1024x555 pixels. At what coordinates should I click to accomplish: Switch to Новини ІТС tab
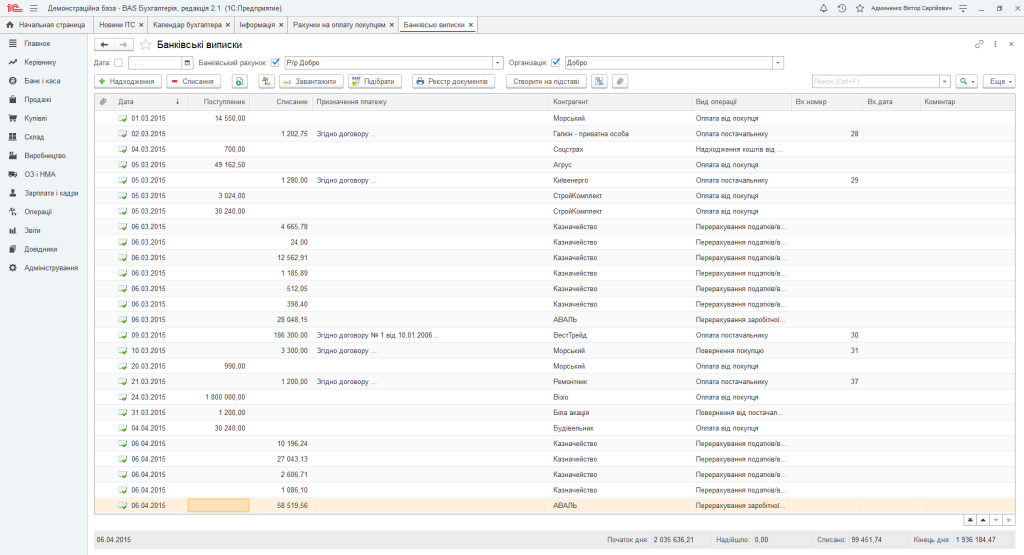pyautogui.click(x=117, y=25)
